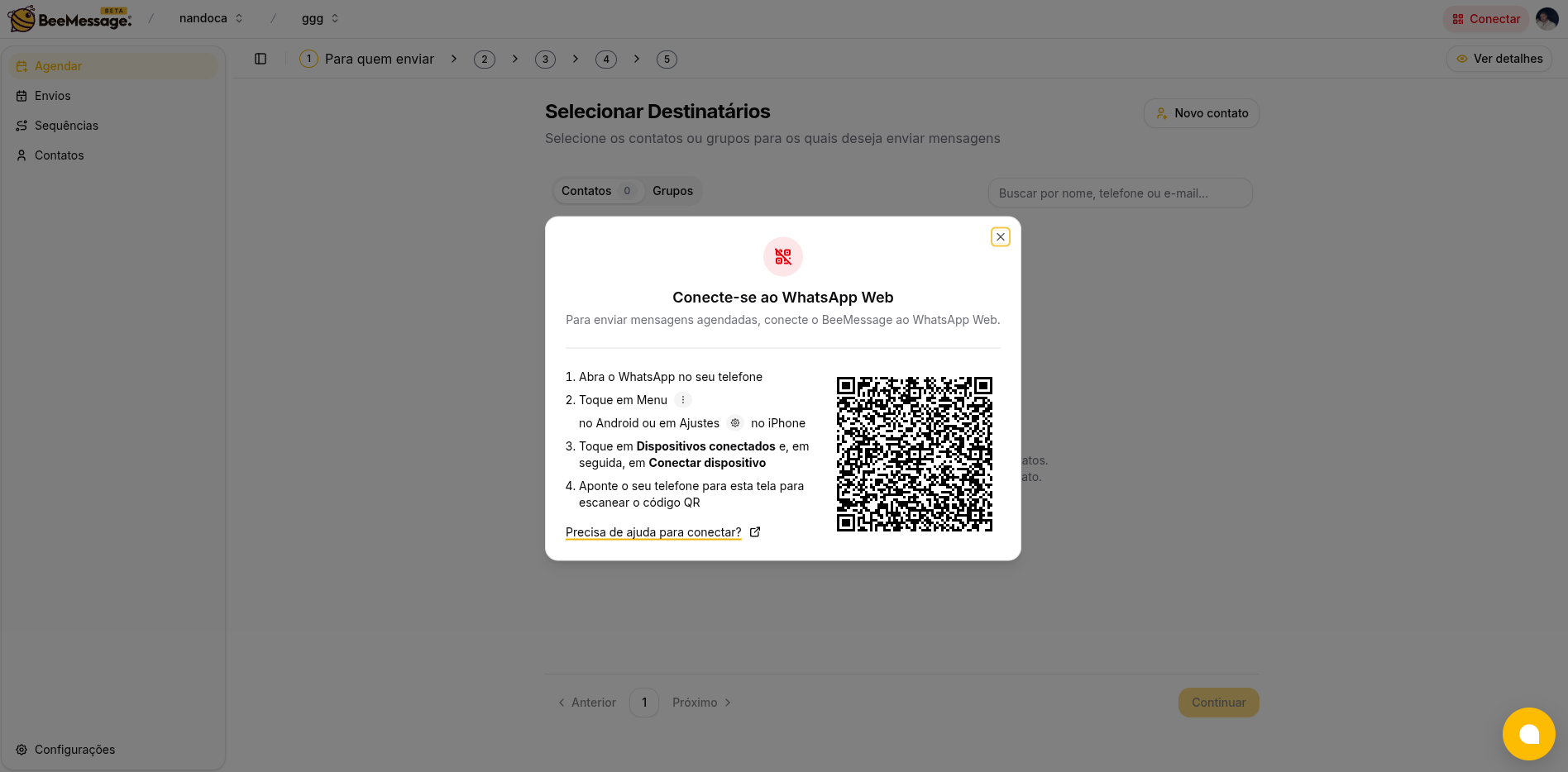Screen dimensions: 1568x772
Task: Expand the ggg project selector
Action: pyautogui.click(x=320, y=18)
